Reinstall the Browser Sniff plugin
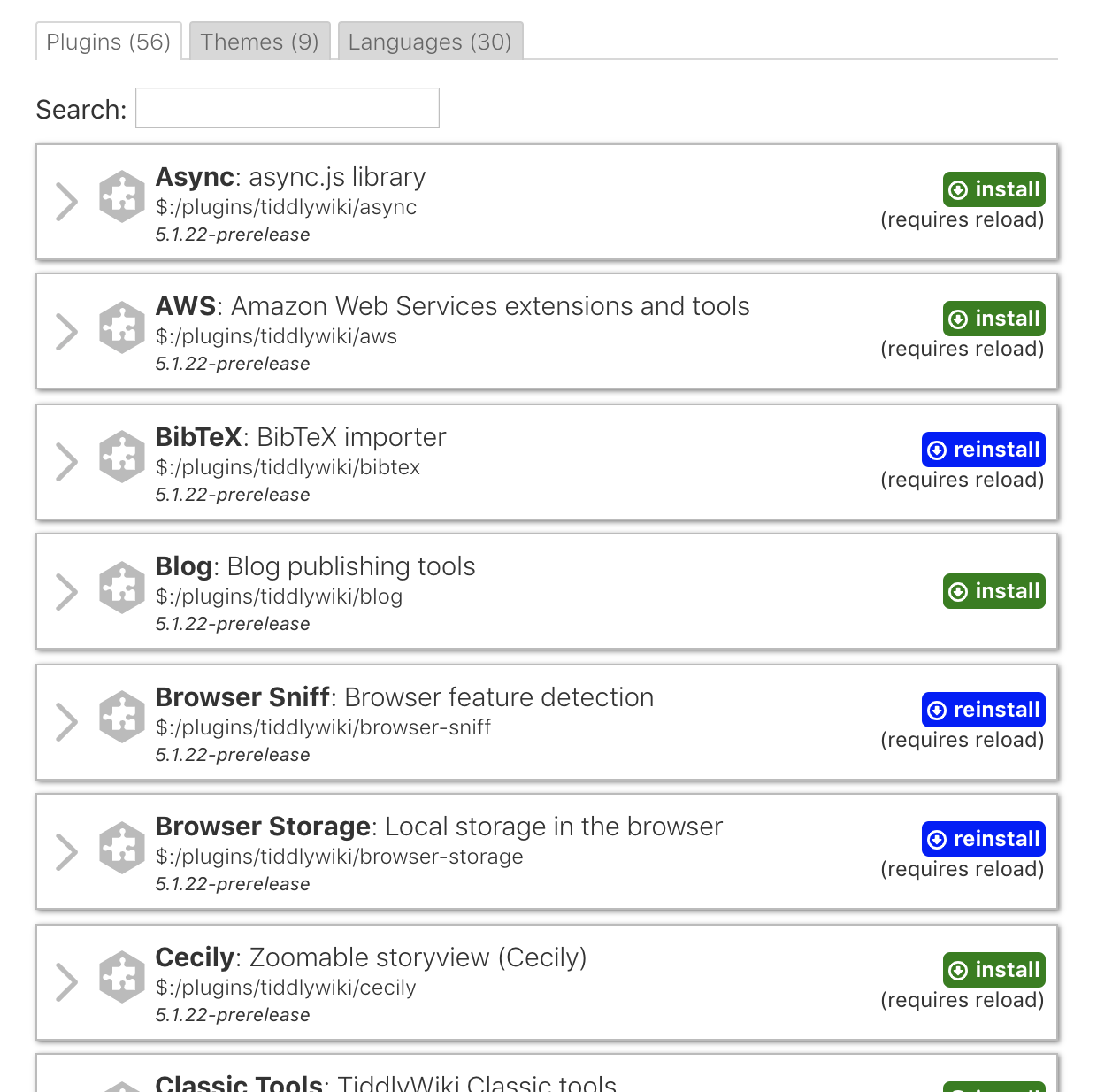The width and height of the screenshot is (1120, 1092). pos(984,710)
